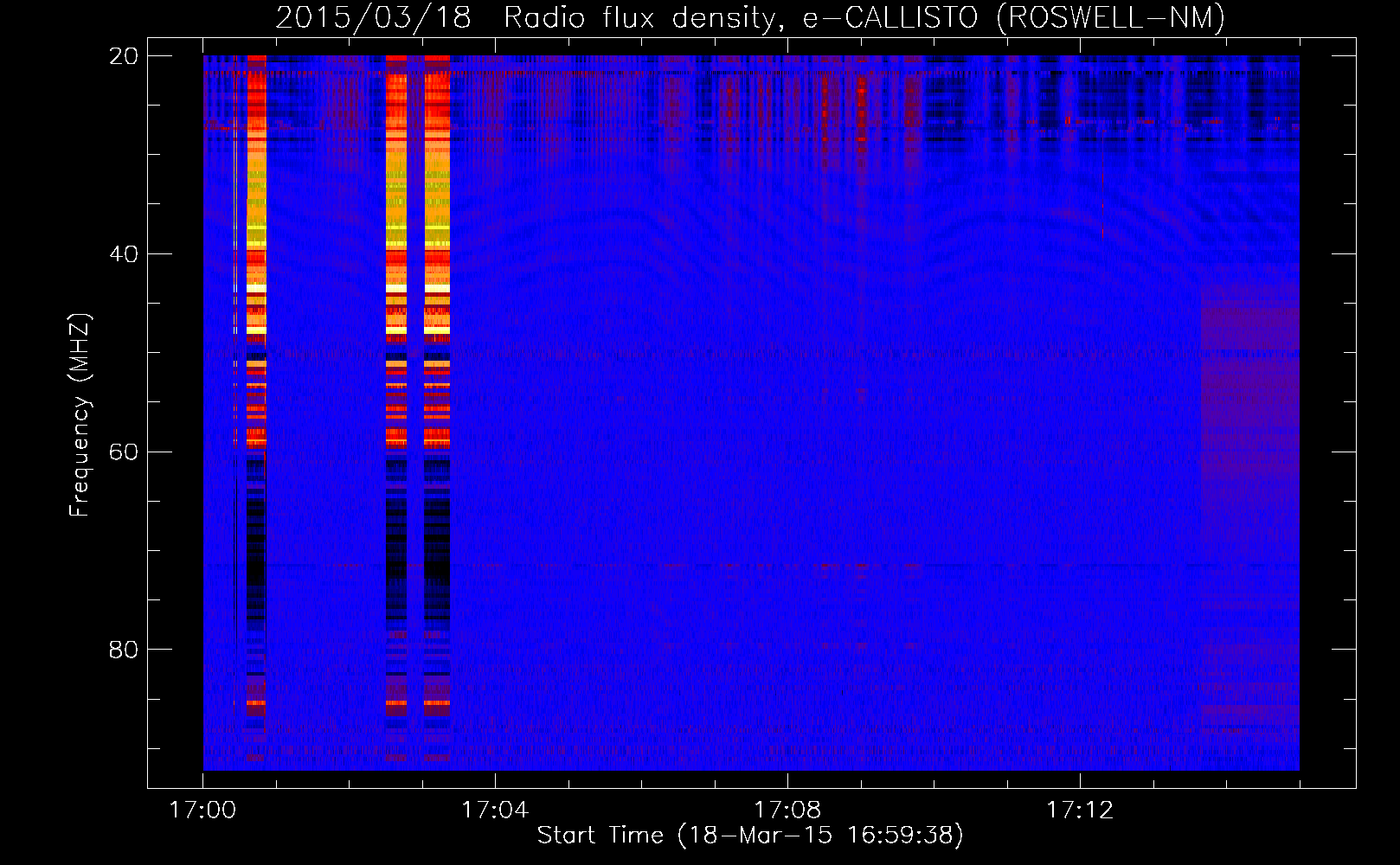
Task: Click the 17:04 time tick label
Action: tap(495, 811)
